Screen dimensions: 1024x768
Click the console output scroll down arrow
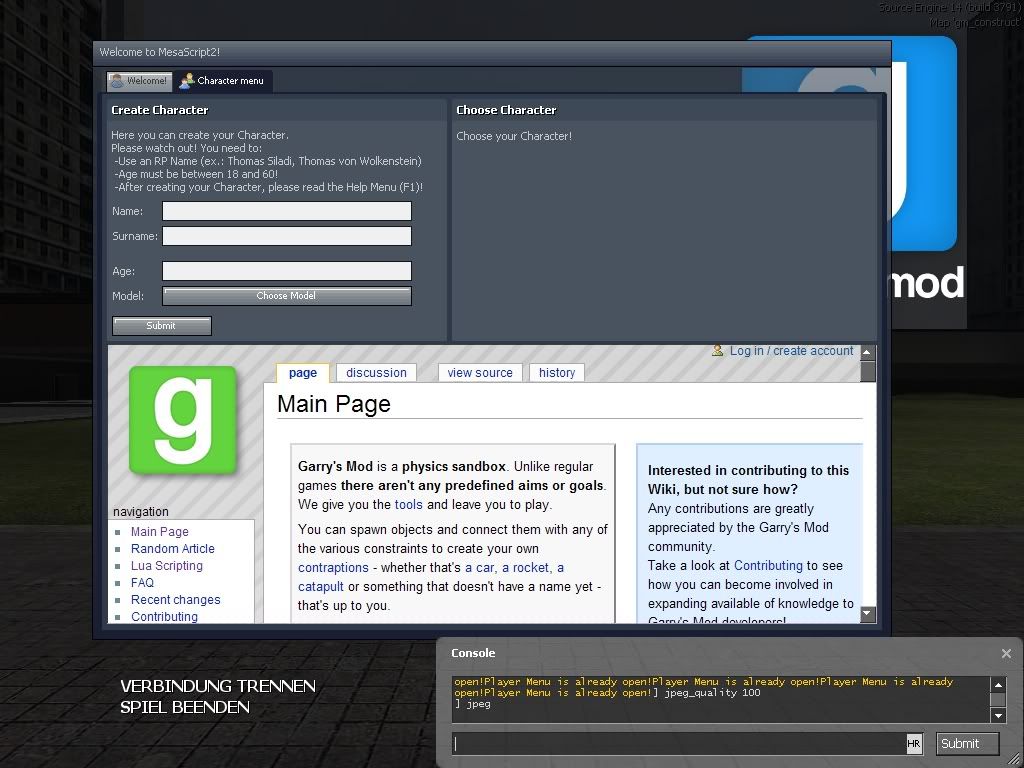coord(998,716)
